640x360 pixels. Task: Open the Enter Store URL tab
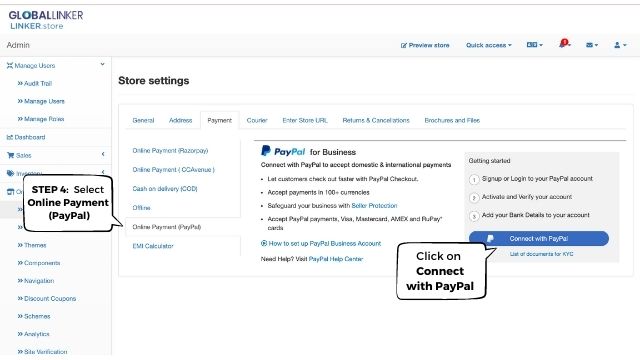(305, 120)
